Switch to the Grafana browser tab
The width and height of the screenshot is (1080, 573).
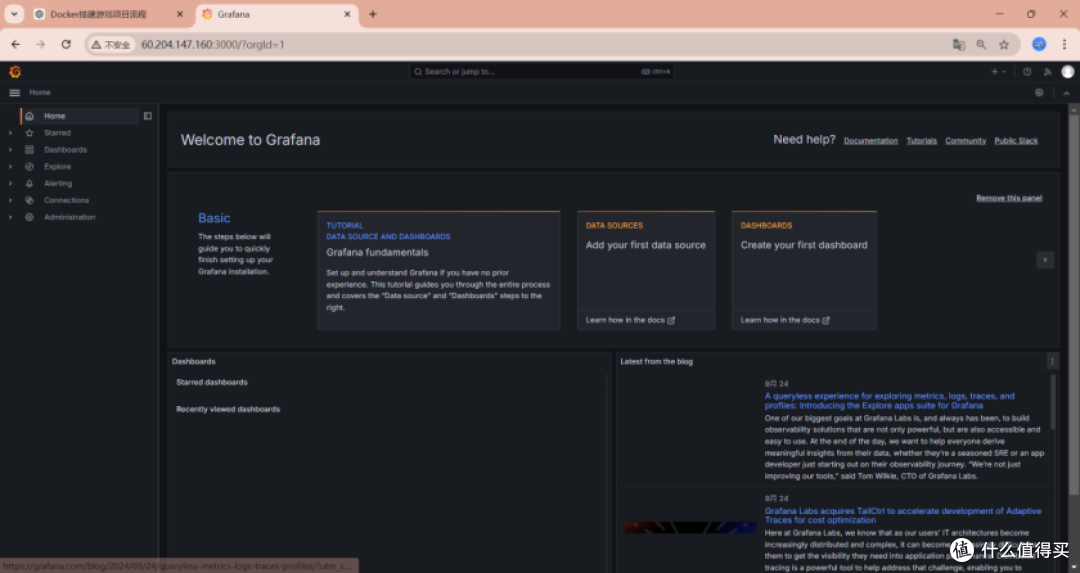[x=277, y=14]
